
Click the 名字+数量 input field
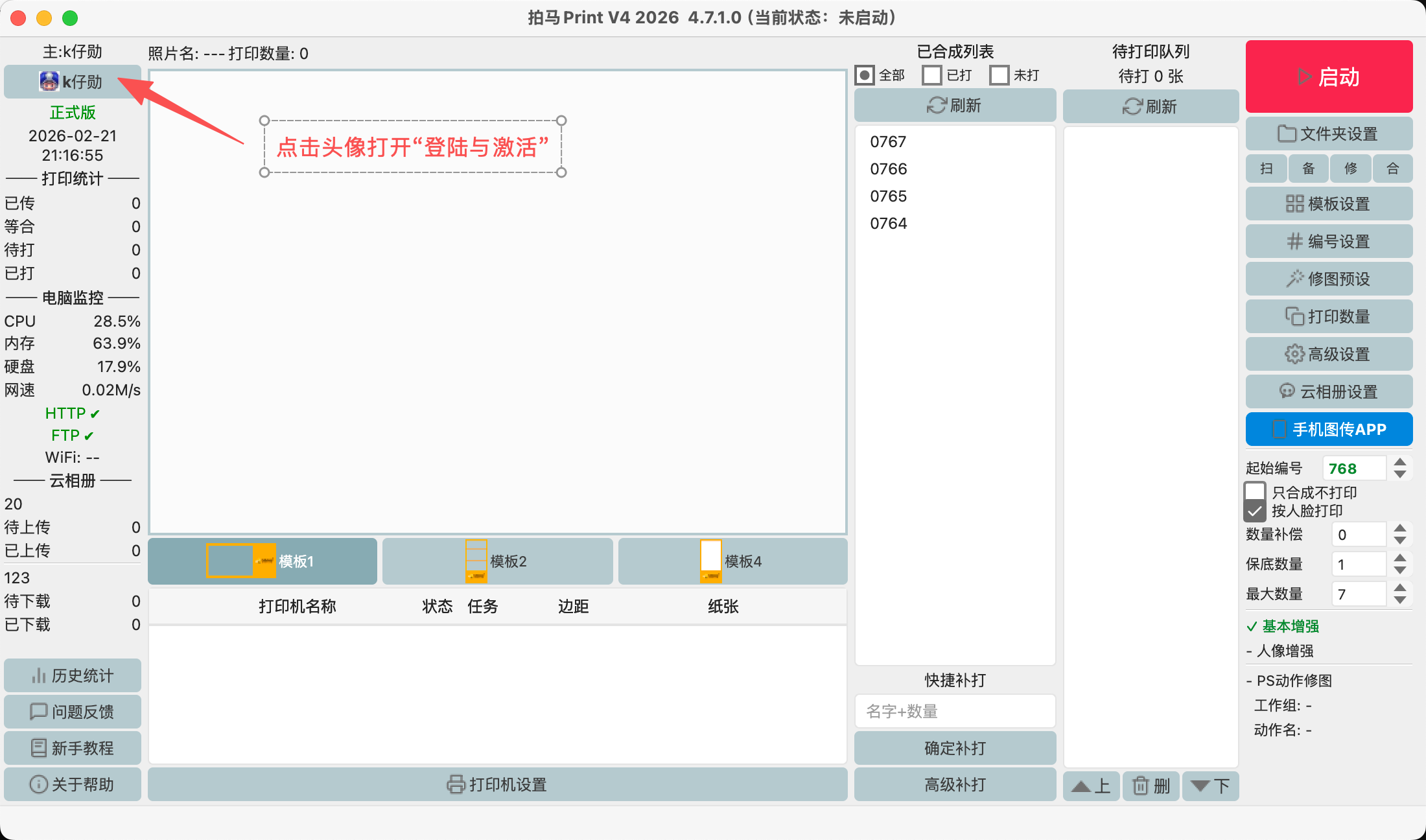pyautogui.click(x=955, y=712)
